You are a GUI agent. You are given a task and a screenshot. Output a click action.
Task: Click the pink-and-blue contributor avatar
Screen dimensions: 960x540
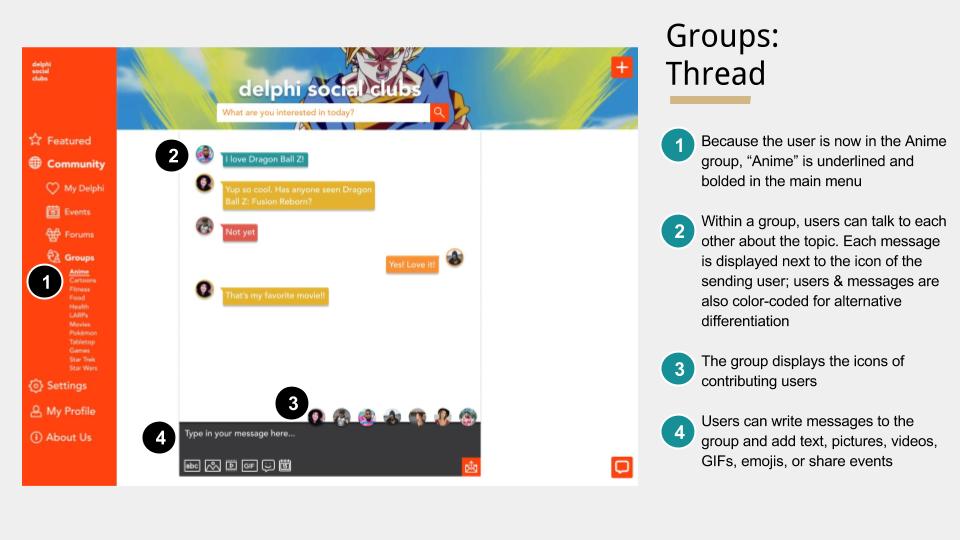pos(367,417)
